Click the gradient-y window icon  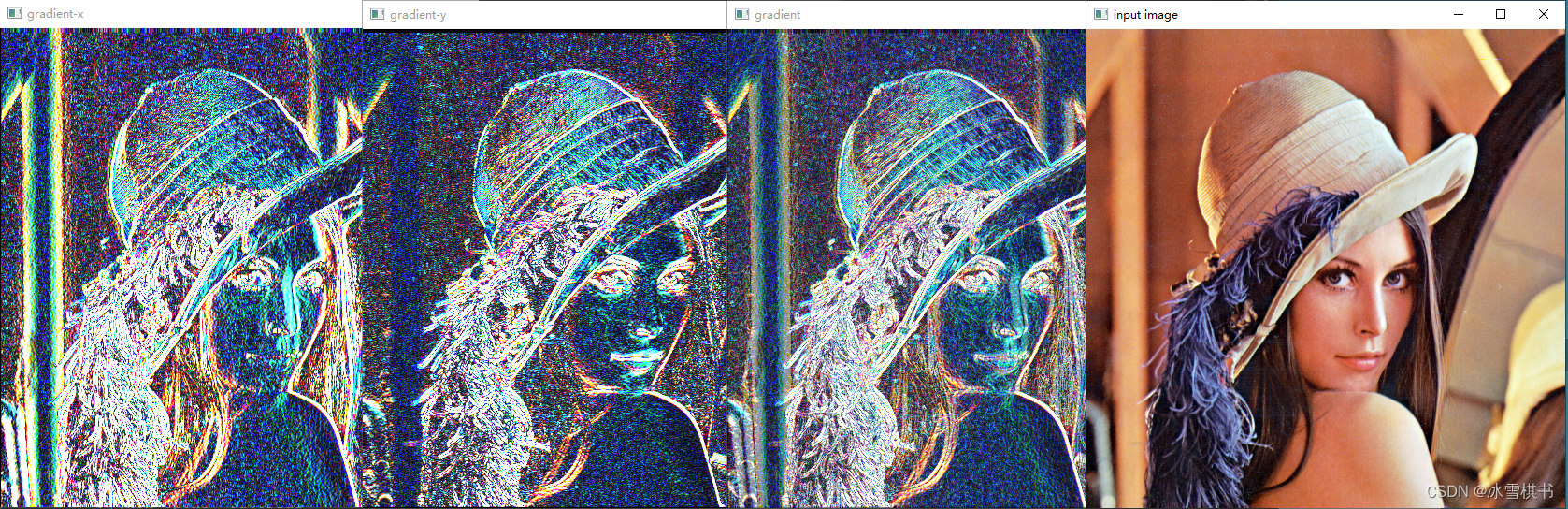(378, 14)
